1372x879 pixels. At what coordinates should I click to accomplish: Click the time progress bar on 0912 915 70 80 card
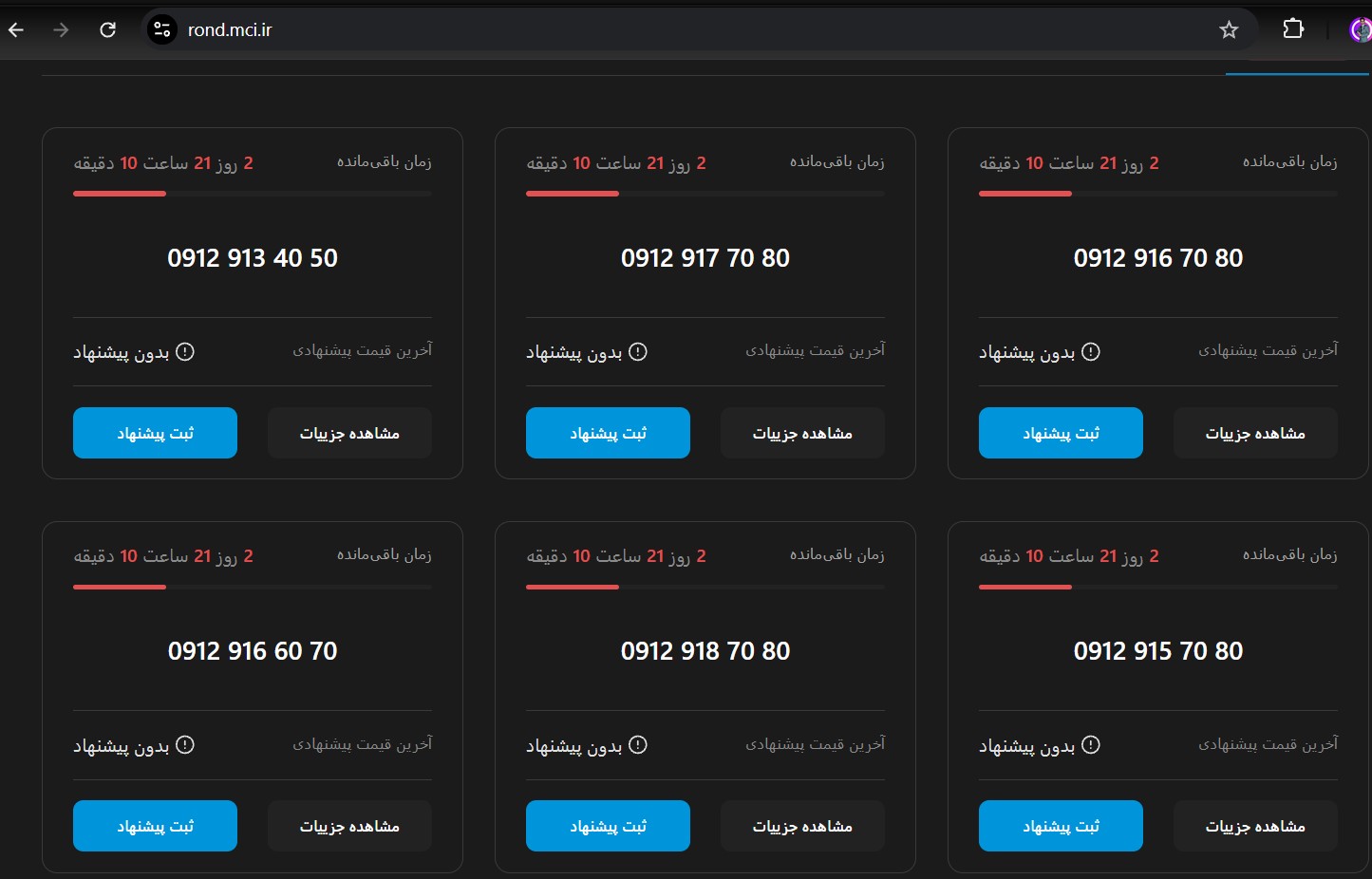tap(1158, 587)
